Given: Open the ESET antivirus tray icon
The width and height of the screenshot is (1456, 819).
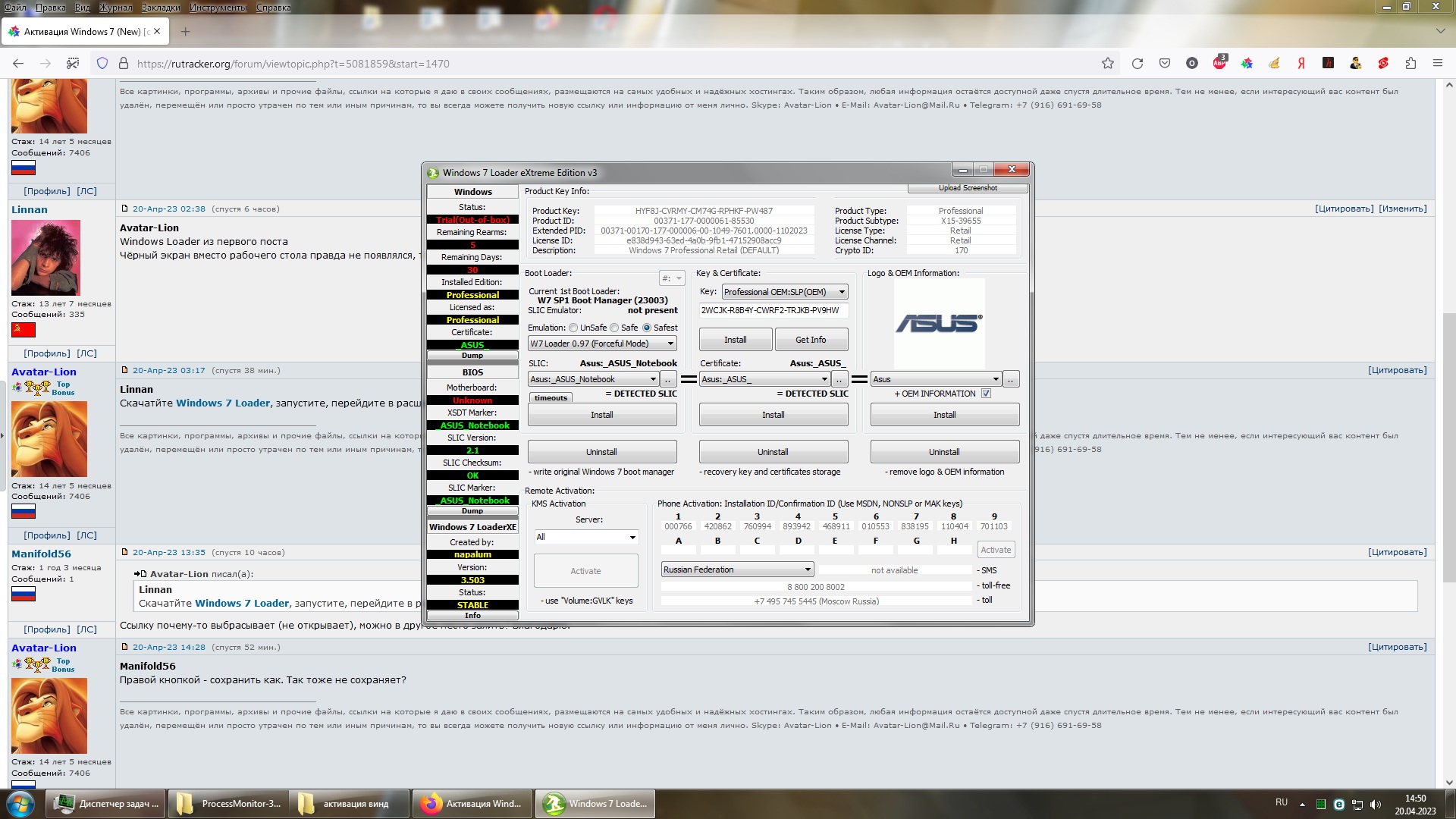Looking at the screenshot, I should (1339, 805).
